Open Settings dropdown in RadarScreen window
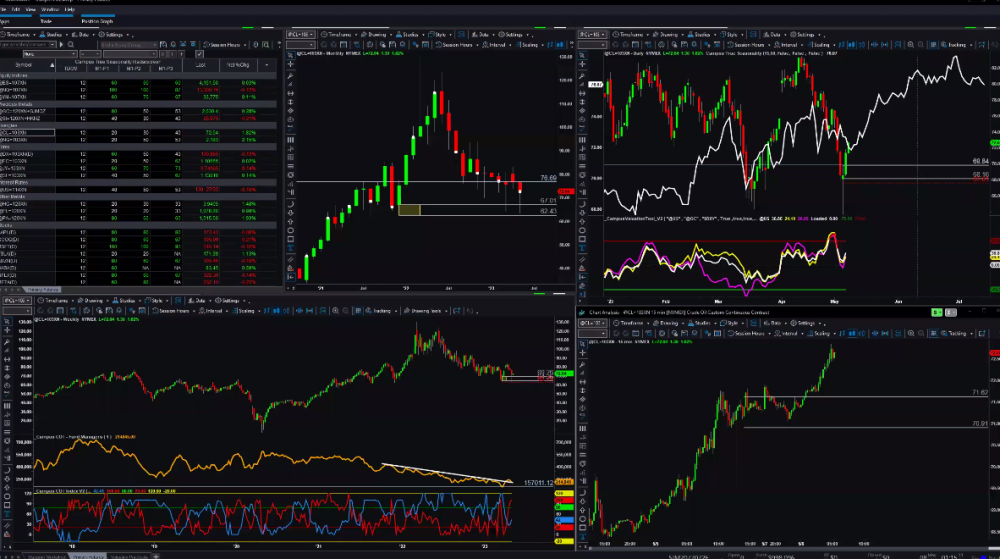This screenshot has height=559, width=1000. coord(114,34)
